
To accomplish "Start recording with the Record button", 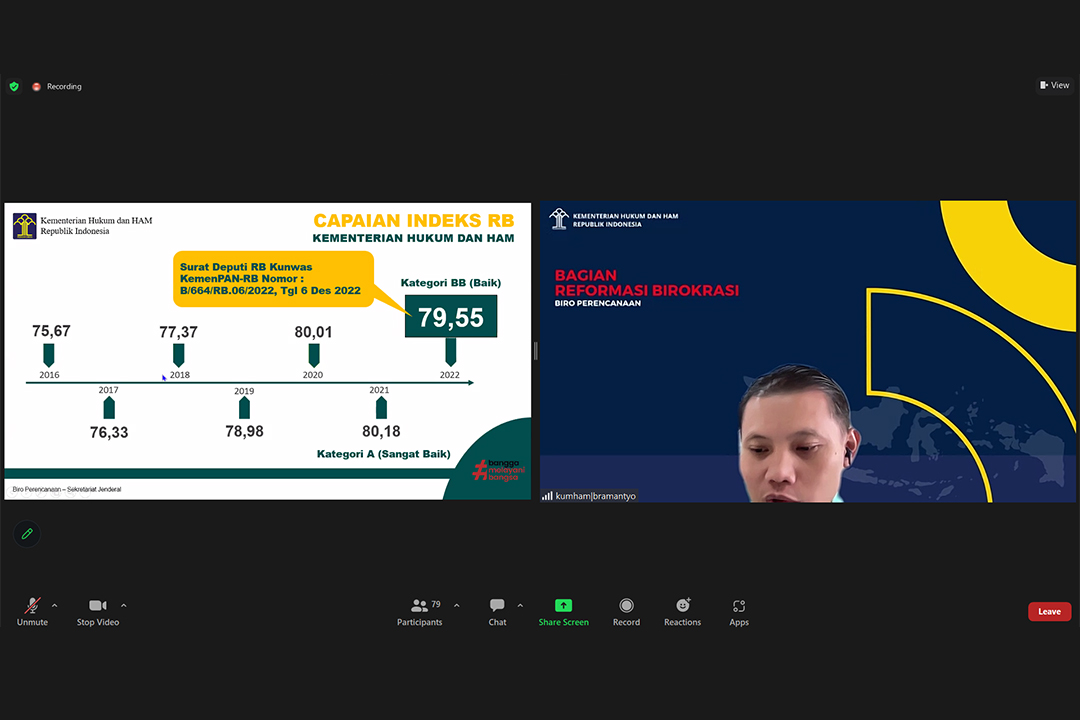I will coord(626,611).
